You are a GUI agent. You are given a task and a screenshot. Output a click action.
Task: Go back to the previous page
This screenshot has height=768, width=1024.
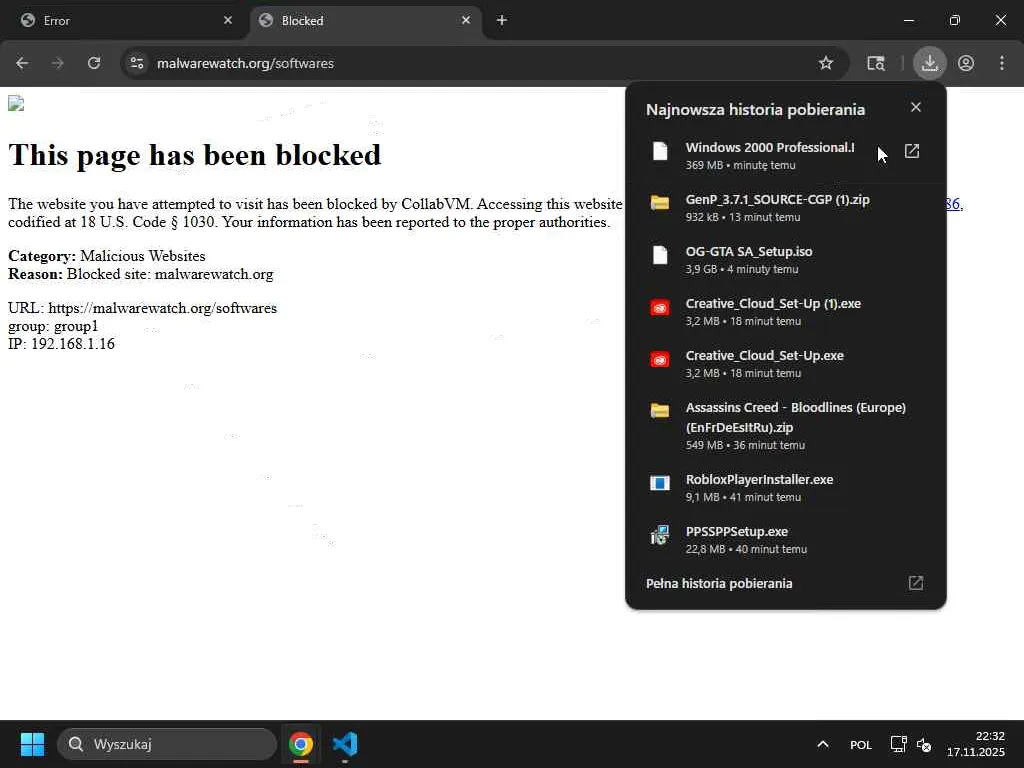[x=22, y=63]
